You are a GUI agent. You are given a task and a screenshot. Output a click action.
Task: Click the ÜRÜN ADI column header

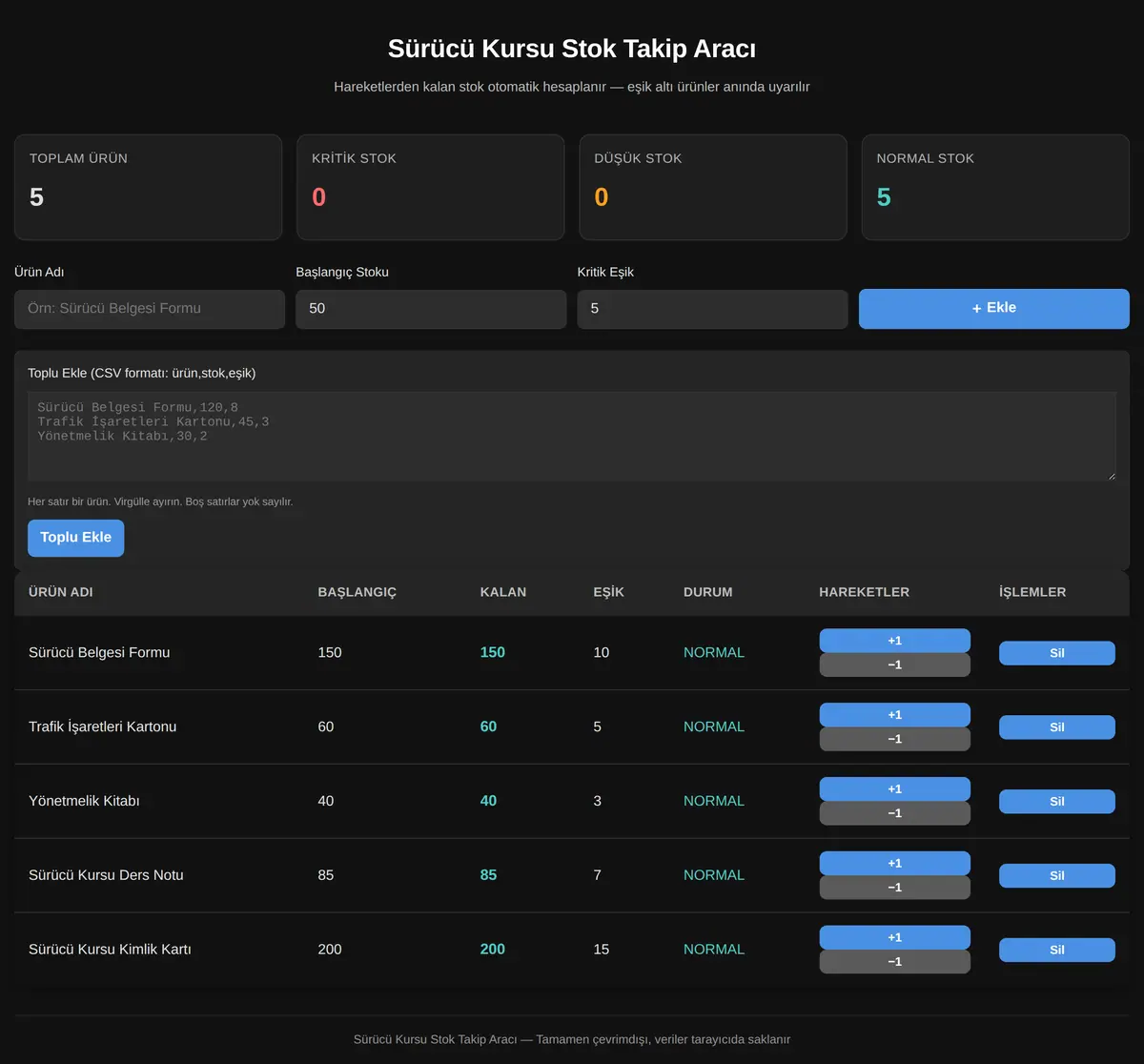click(x=61, y=592)
